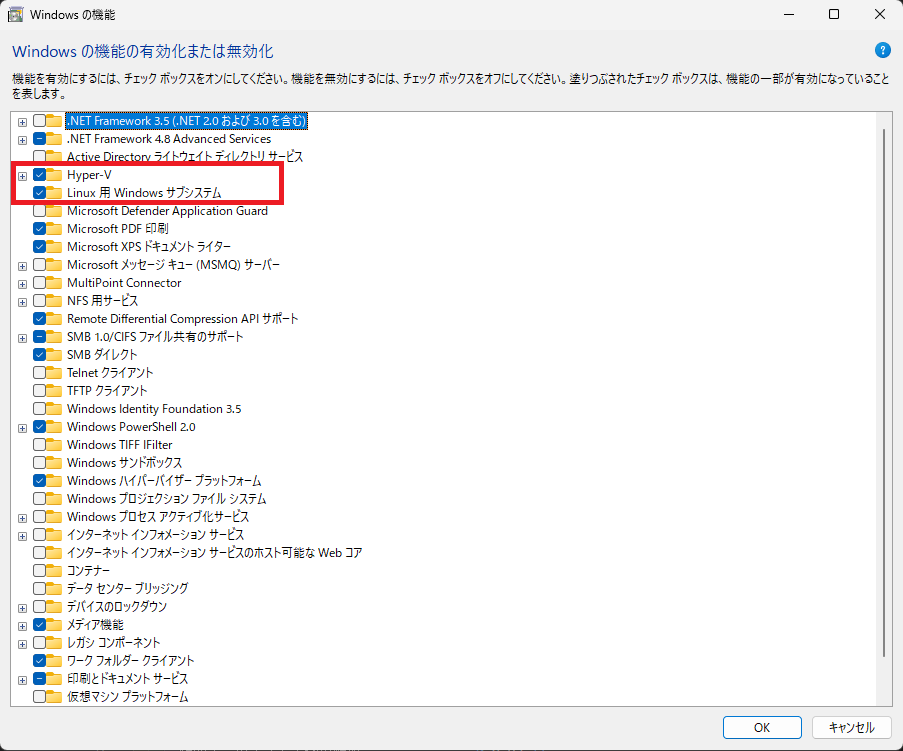
Task: Click the folder icon beside Telnet クライアント
Action: [54, 373]
